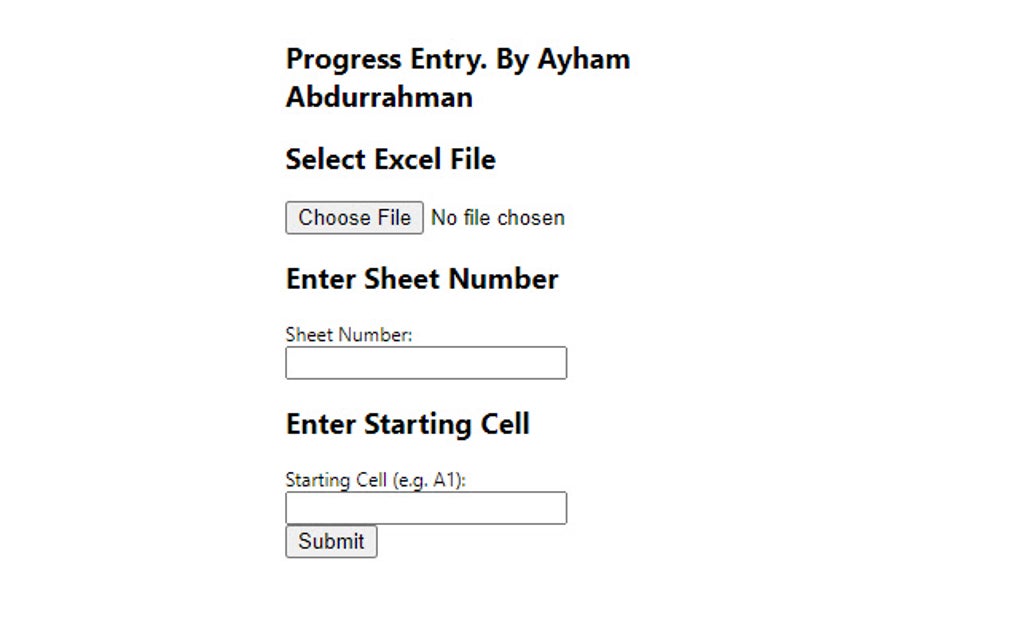This screenshot has height=638, width=1020.
Task: Open the file picker via Choose File
Action: pos(354,218)
